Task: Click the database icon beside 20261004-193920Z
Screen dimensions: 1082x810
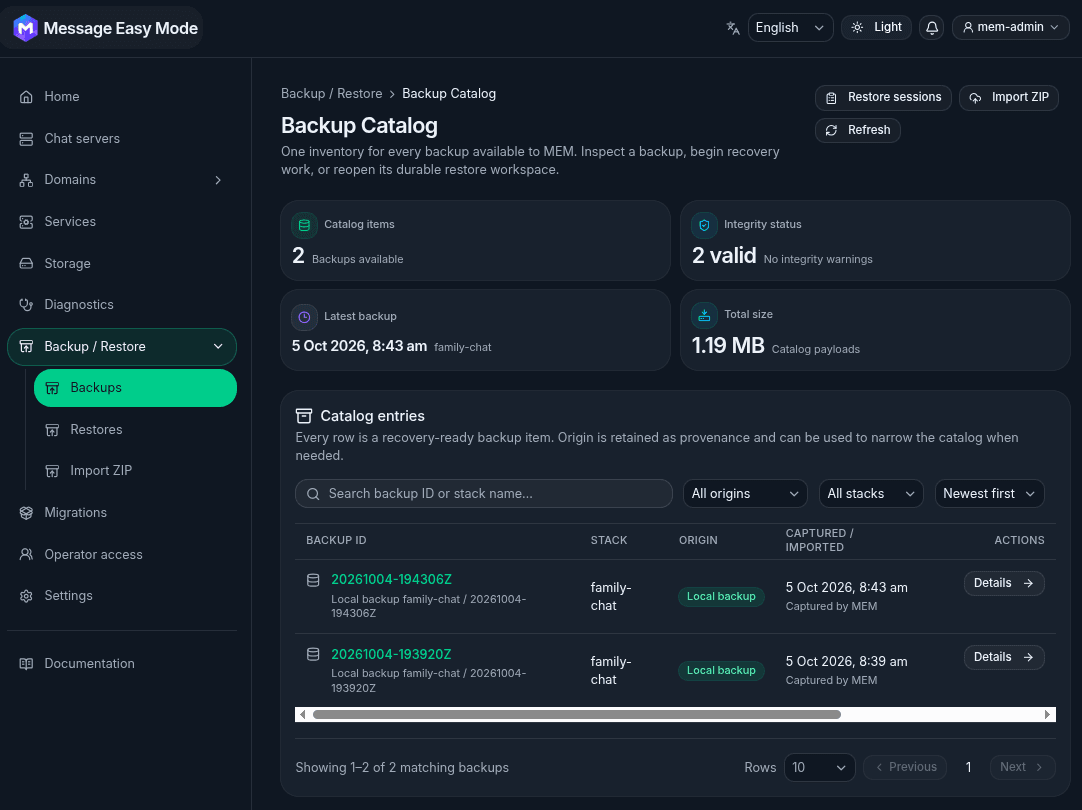Action: point(313,654)
